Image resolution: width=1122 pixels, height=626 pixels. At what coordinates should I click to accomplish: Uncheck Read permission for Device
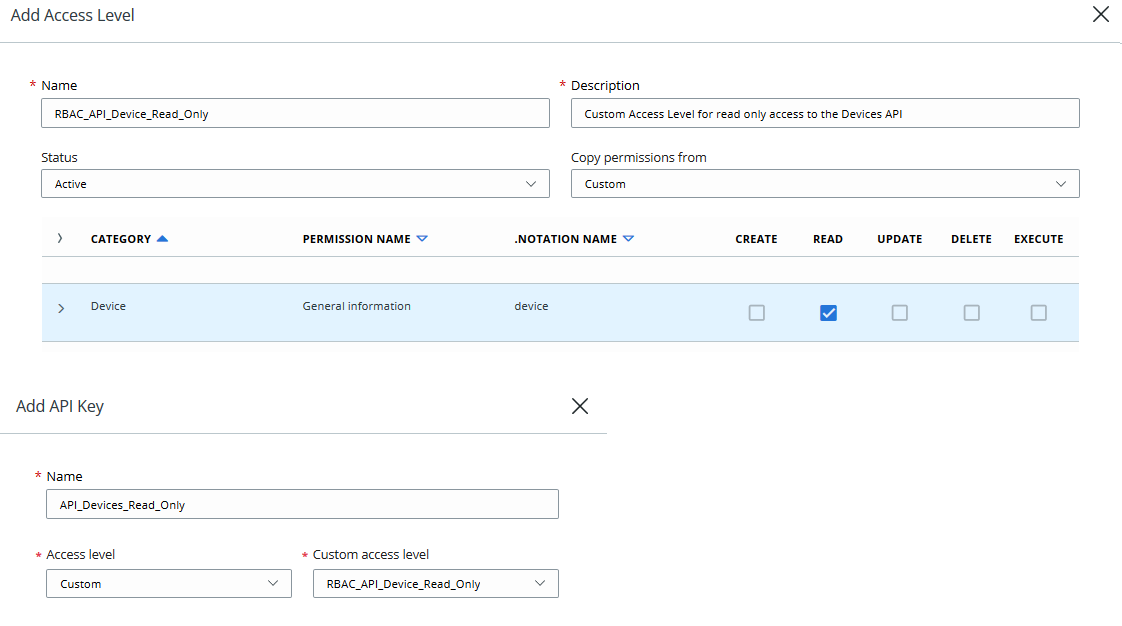tap(828, 313)
